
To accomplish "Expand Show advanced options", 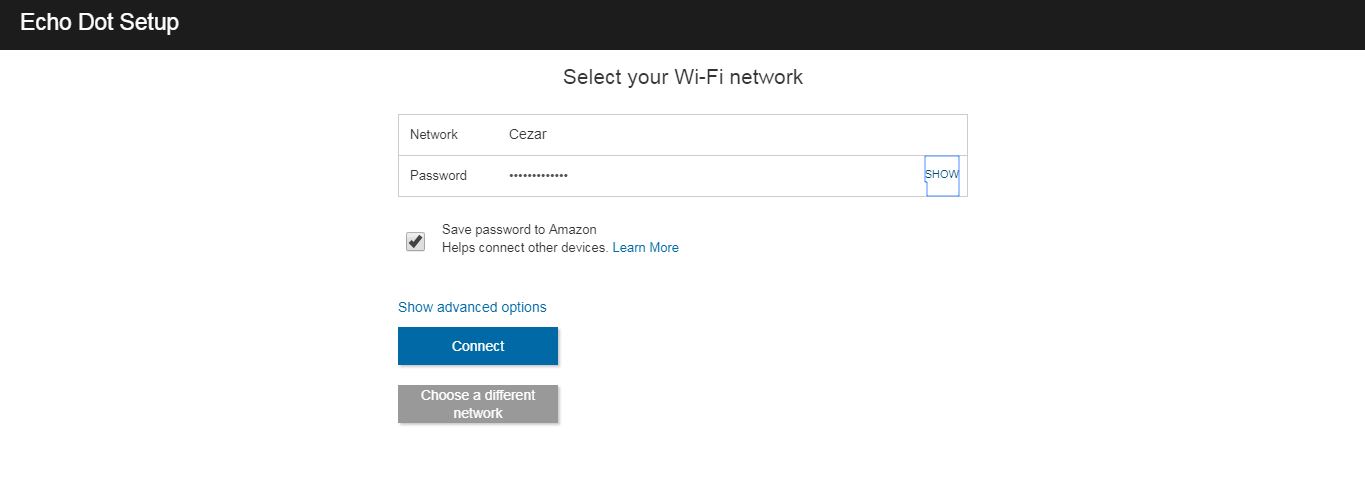I will [472, 307].
